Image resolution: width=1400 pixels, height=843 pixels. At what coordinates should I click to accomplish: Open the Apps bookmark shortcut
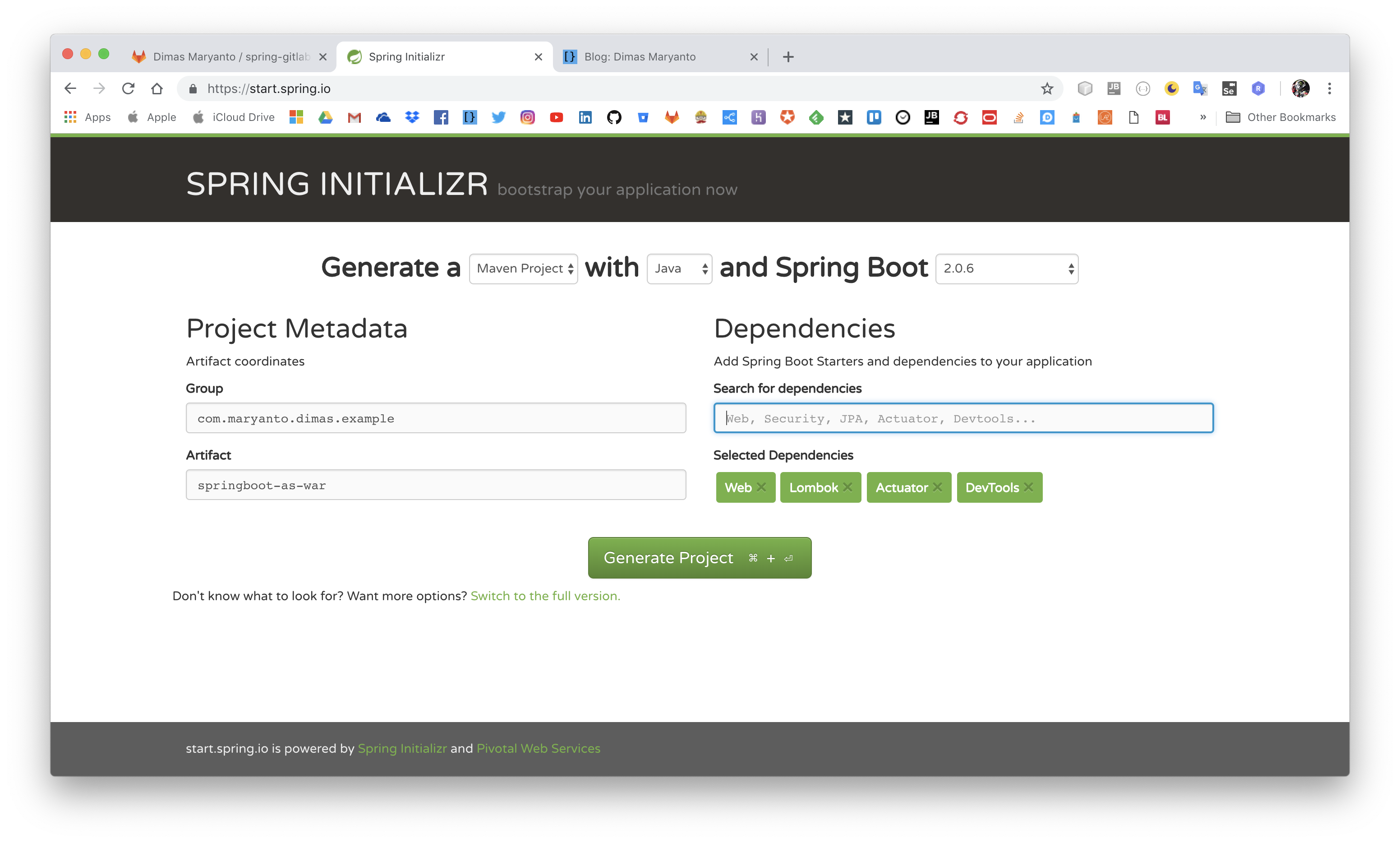[x=87, y=118]
